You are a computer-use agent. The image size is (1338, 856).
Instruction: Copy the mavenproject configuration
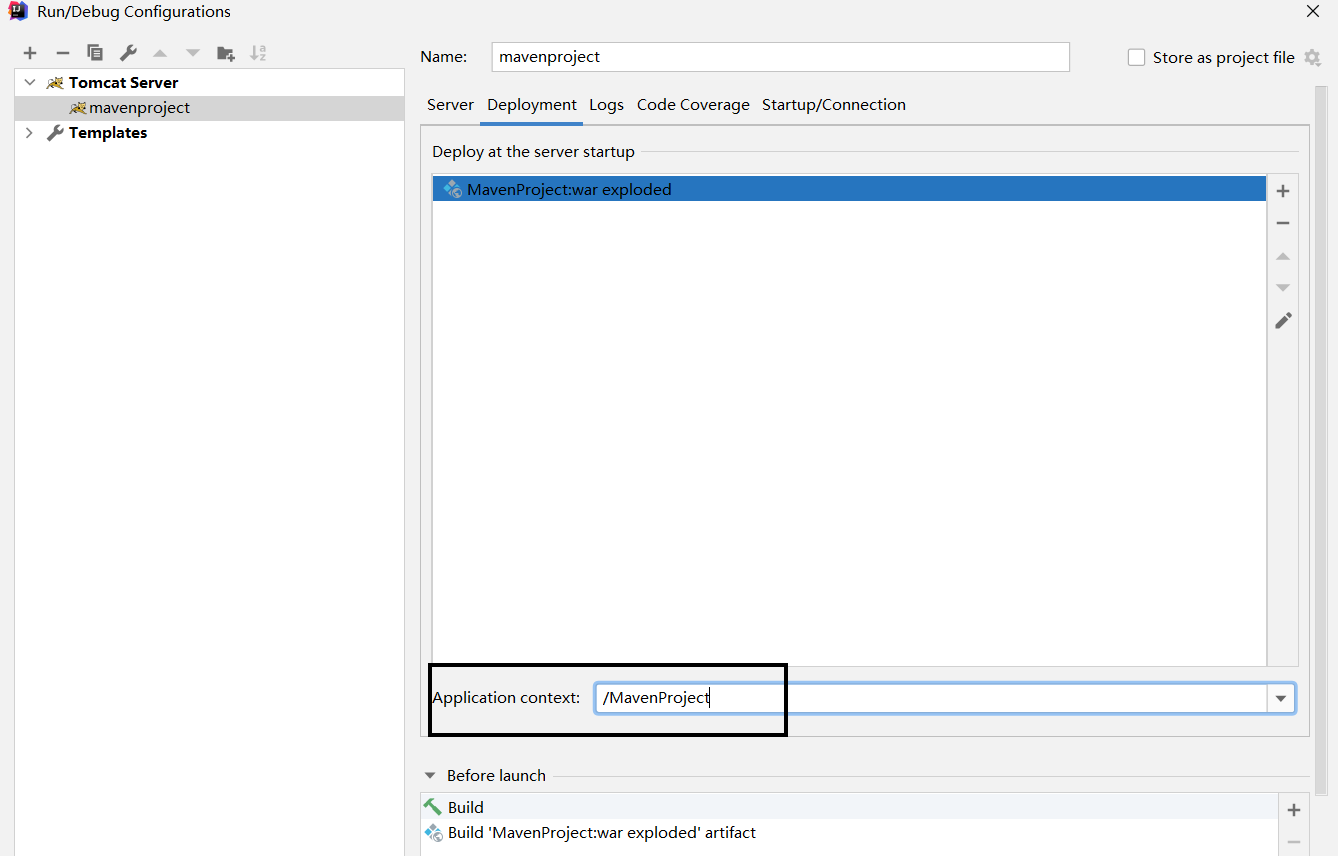95,52
